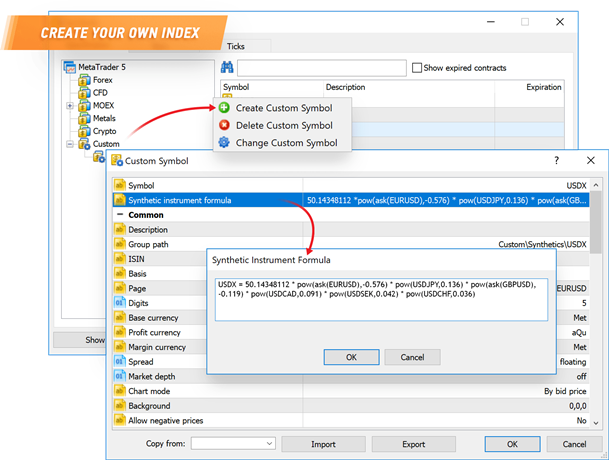Image resolution: width=609 pixels, height=460 pixels.
Task: Click the Change Custom Symbol gear icon
Action: [x=224, y=143]
